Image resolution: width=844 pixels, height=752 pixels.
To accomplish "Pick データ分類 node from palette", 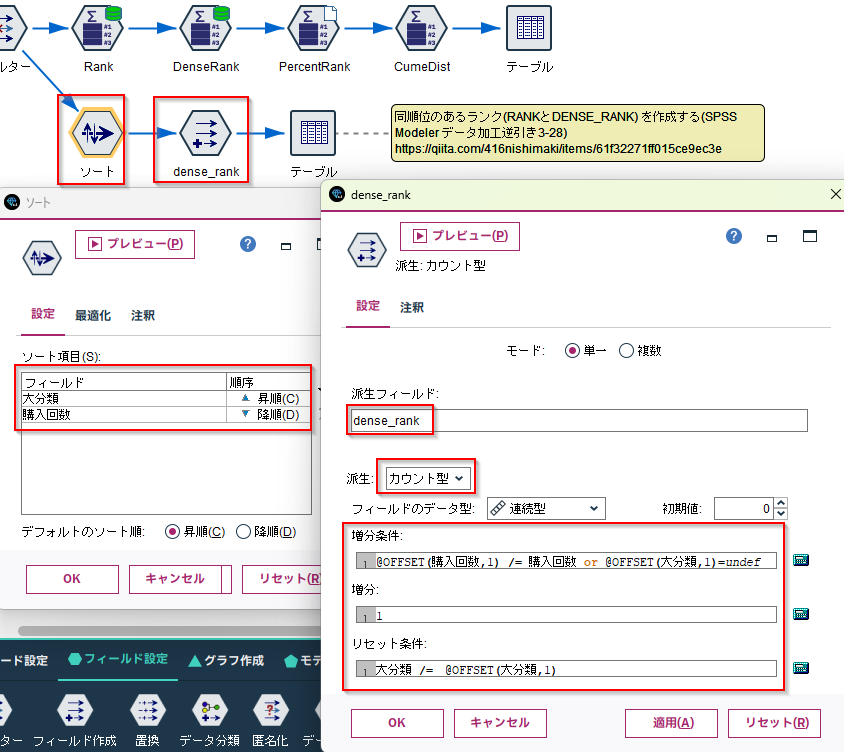I will point(210,711).
